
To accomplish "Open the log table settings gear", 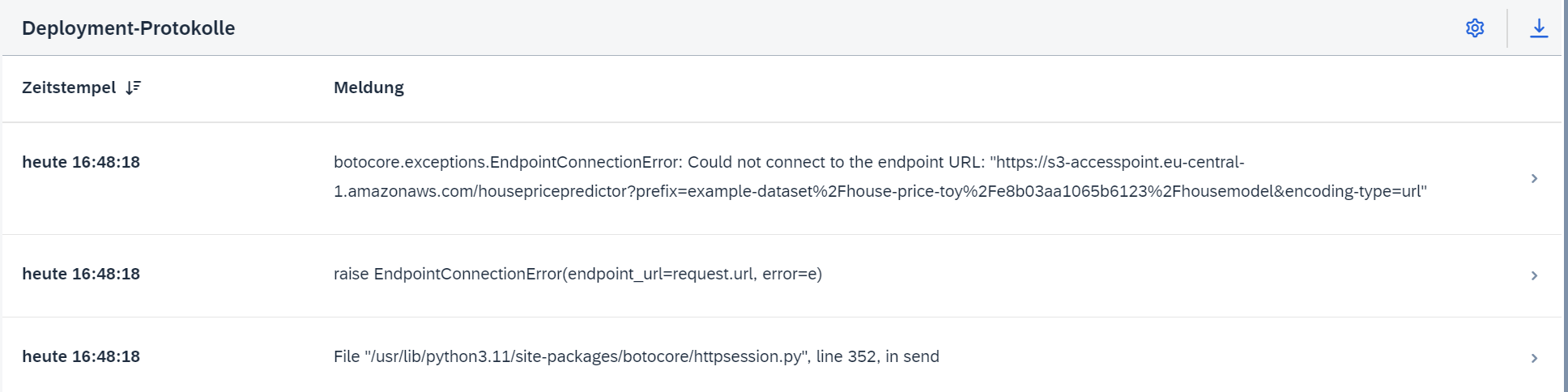I will [x=1475, y=28].
